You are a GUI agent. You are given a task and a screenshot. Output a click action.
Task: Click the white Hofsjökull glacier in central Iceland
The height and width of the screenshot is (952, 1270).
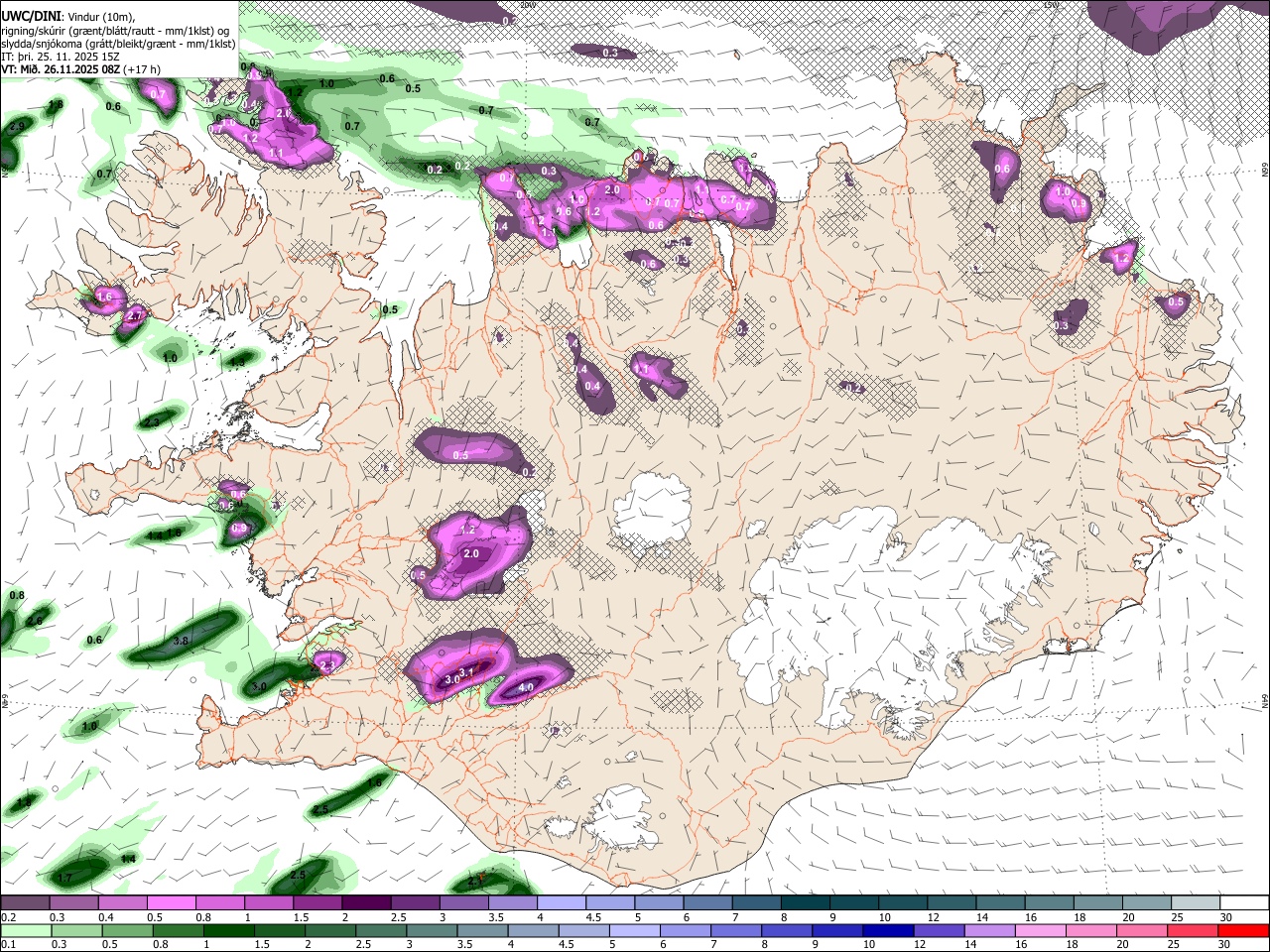(652, 515)
